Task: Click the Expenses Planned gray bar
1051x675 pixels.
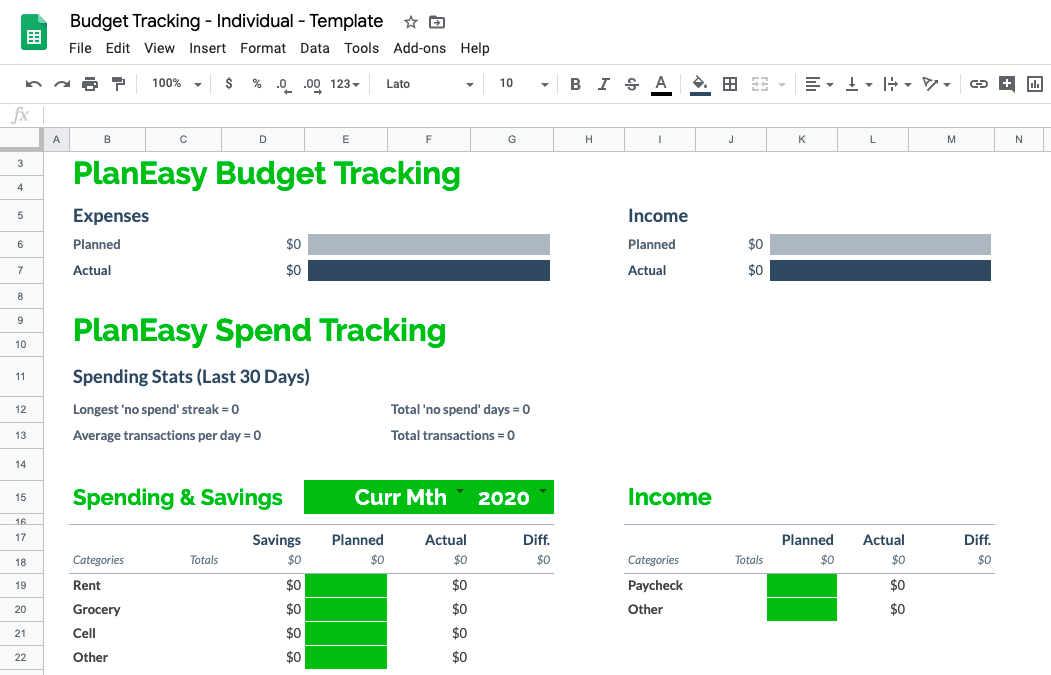Action: click(x=429, y=245)
